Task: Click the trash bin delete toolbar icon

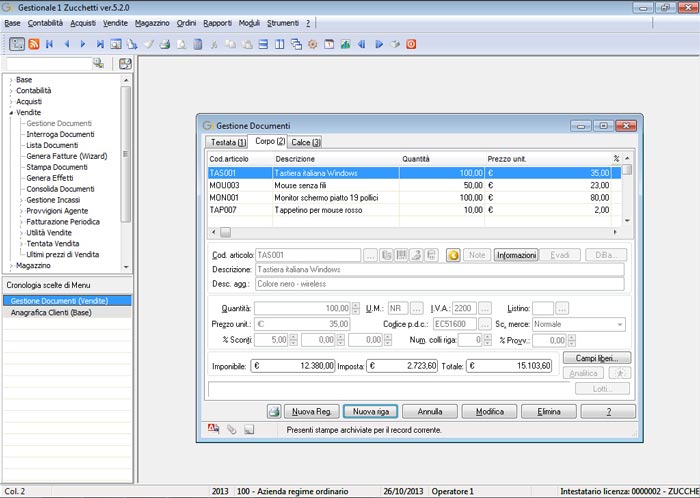Action: point(198,44)
